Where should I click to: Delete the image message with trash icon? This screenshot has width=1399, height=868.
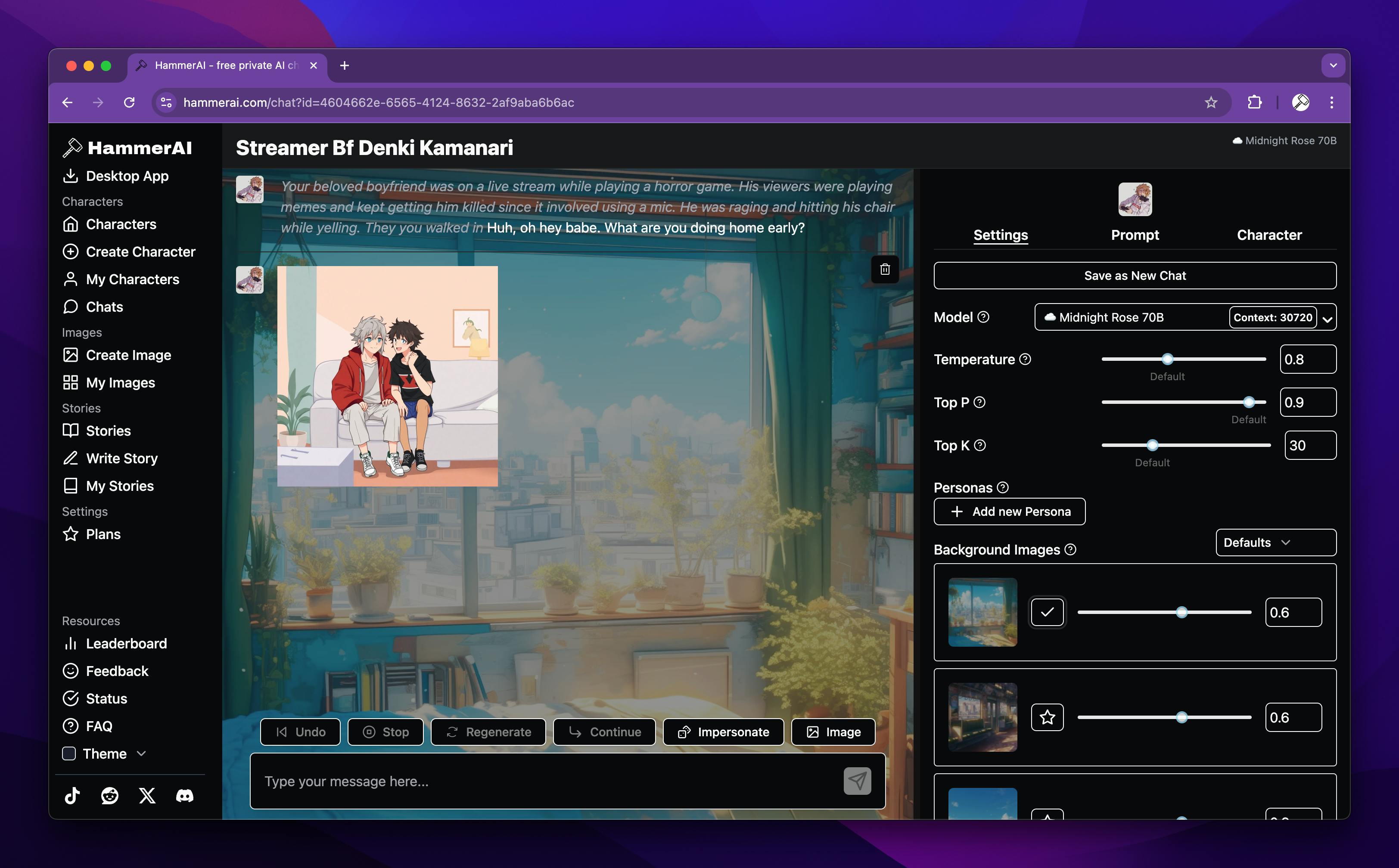pos(884,269)
